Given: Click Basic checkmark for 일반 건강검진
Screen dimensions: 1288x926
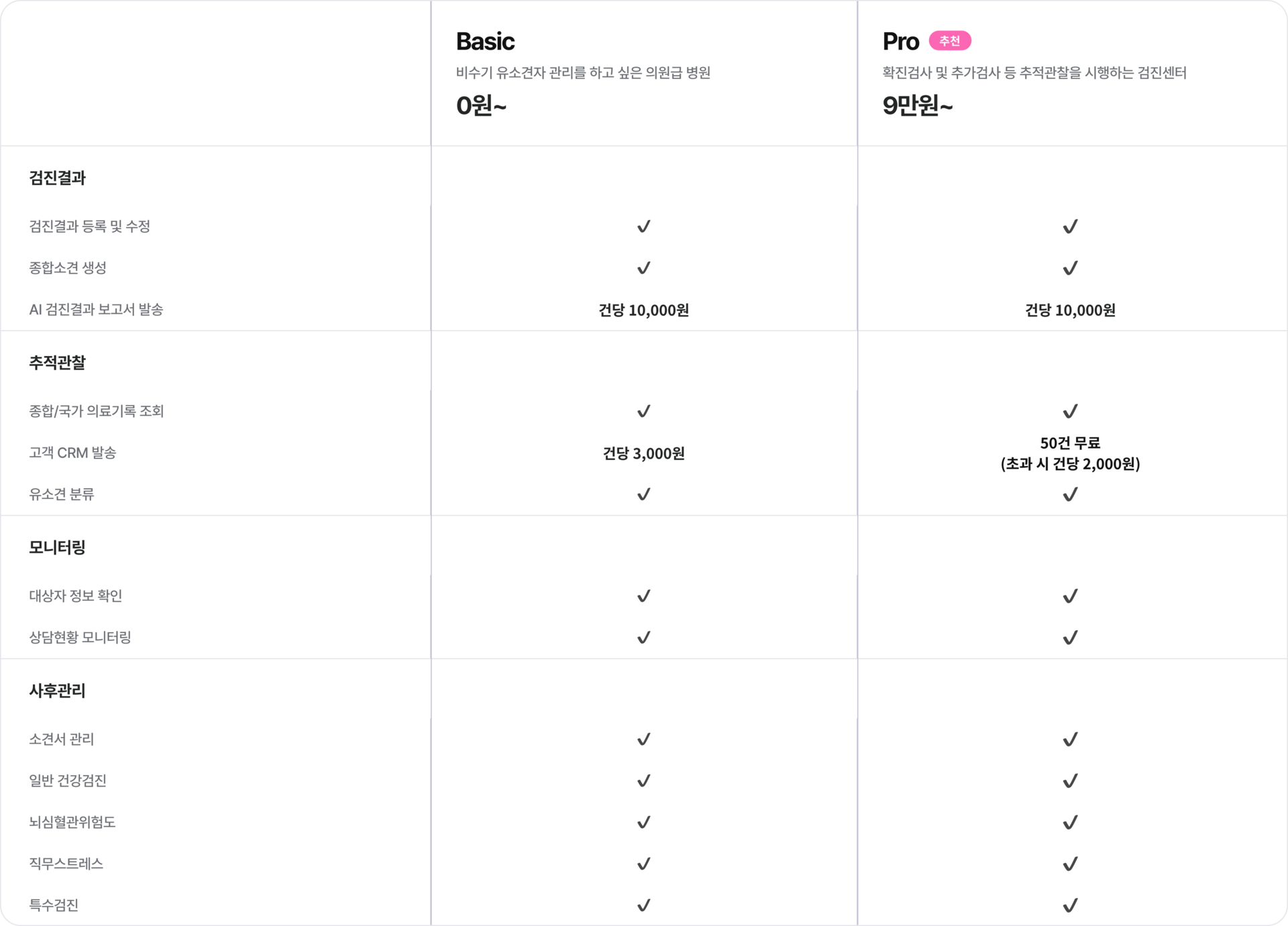Looking at the screenshot, I should pyautogui.click(x=643, y=780).
